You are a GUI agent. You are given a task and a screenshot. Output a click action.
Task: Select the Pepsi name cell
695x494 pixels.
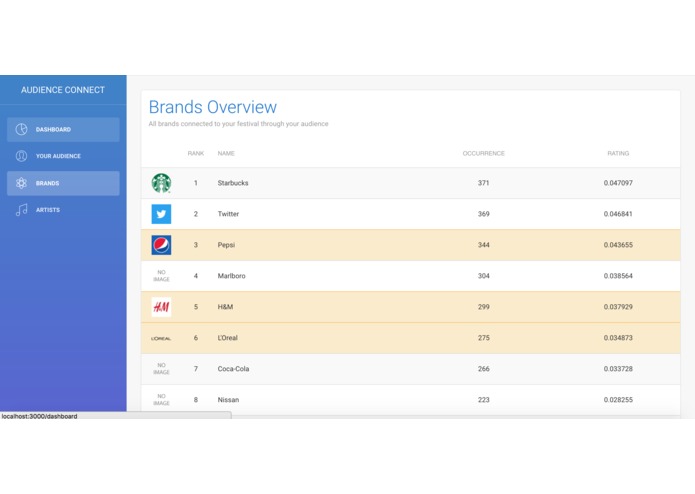(x=226, y=245)
